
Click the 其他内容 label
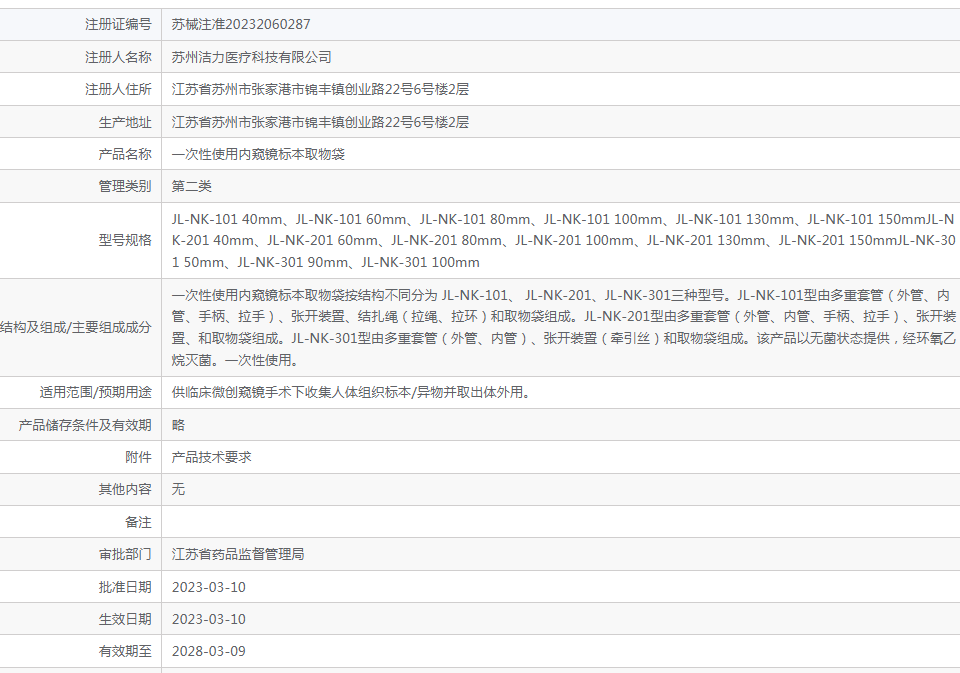click(x=125, y=489)
